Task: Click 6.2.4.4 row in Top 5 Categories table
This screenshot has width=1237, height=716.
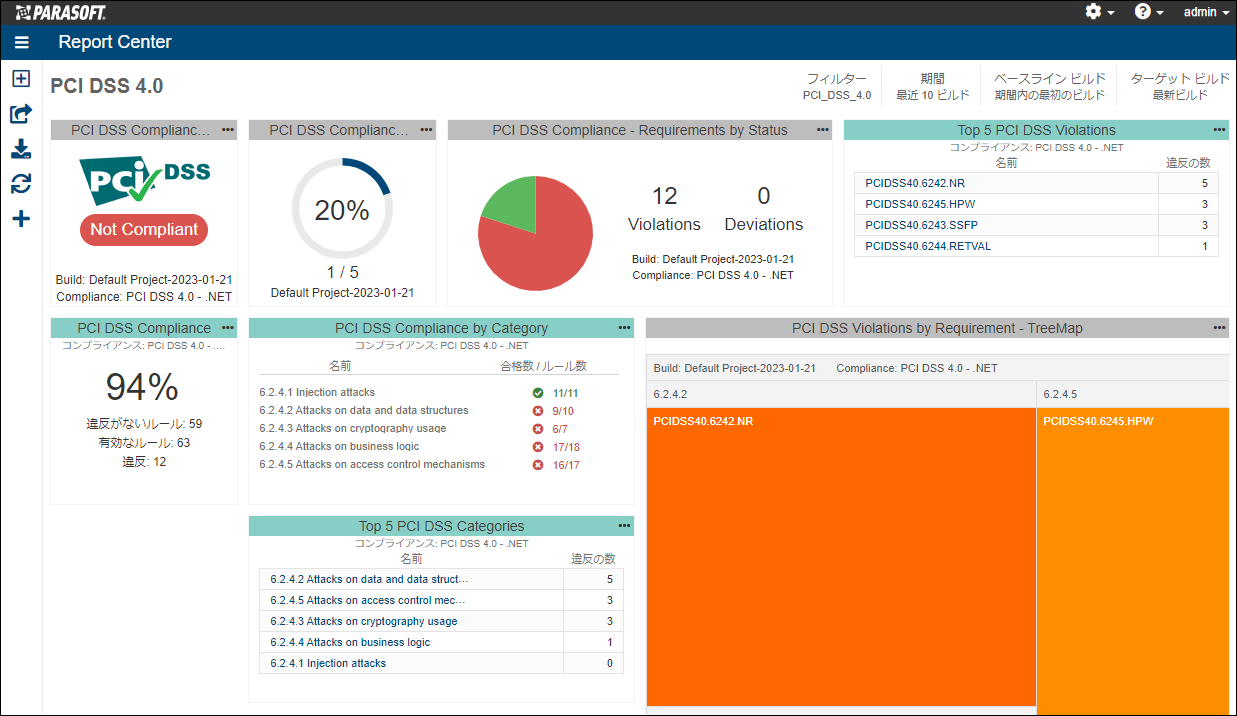Action: (441, 642)
